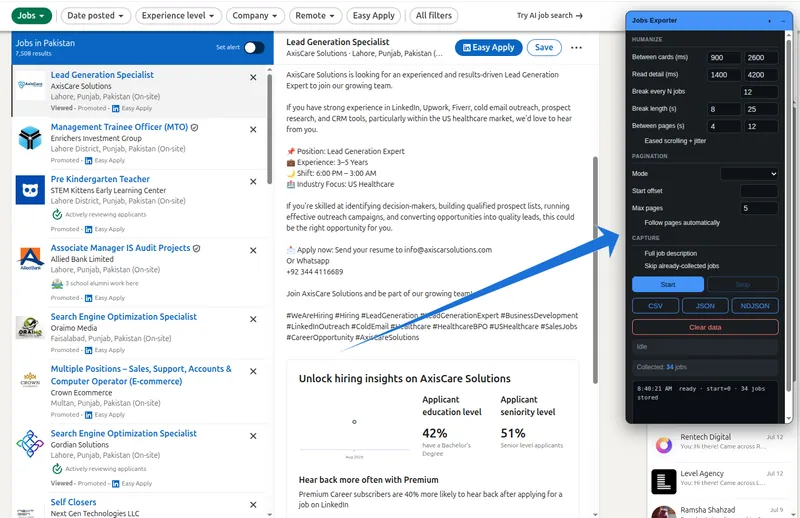Click the STEM Kittens Early Learning logo
The height and width of the screenshot is (518, 800).
point(30,190)
